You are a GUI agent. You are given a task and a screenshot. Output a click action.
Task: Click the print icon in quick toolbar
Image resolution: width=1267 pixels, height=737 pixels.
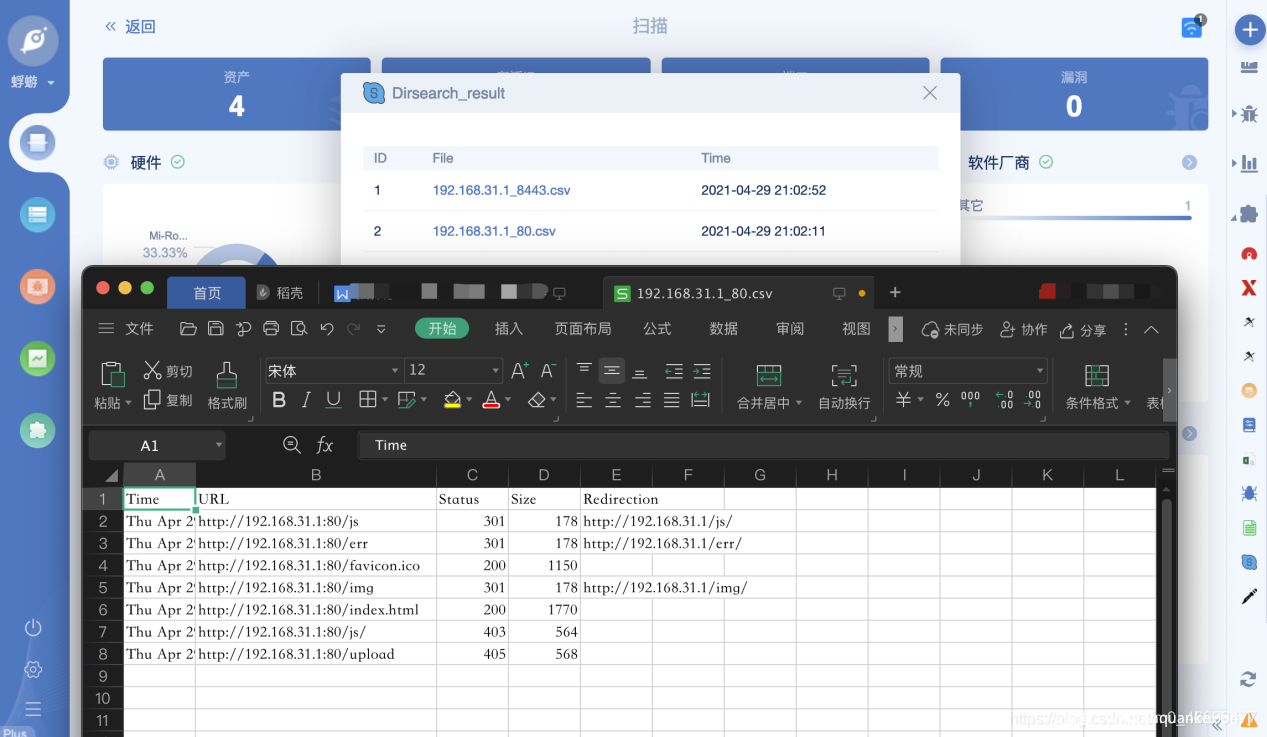point(271,329)
